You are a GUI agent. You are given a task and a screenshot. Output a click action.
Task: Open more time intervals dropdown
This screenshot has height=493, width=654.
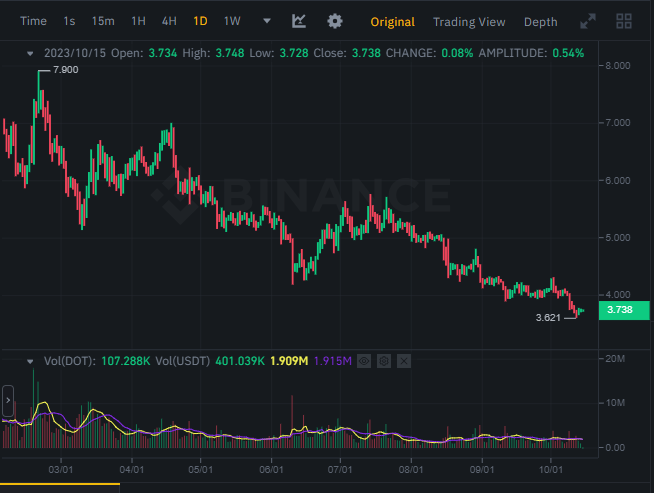pyautogui.click(x=267, y=21)
